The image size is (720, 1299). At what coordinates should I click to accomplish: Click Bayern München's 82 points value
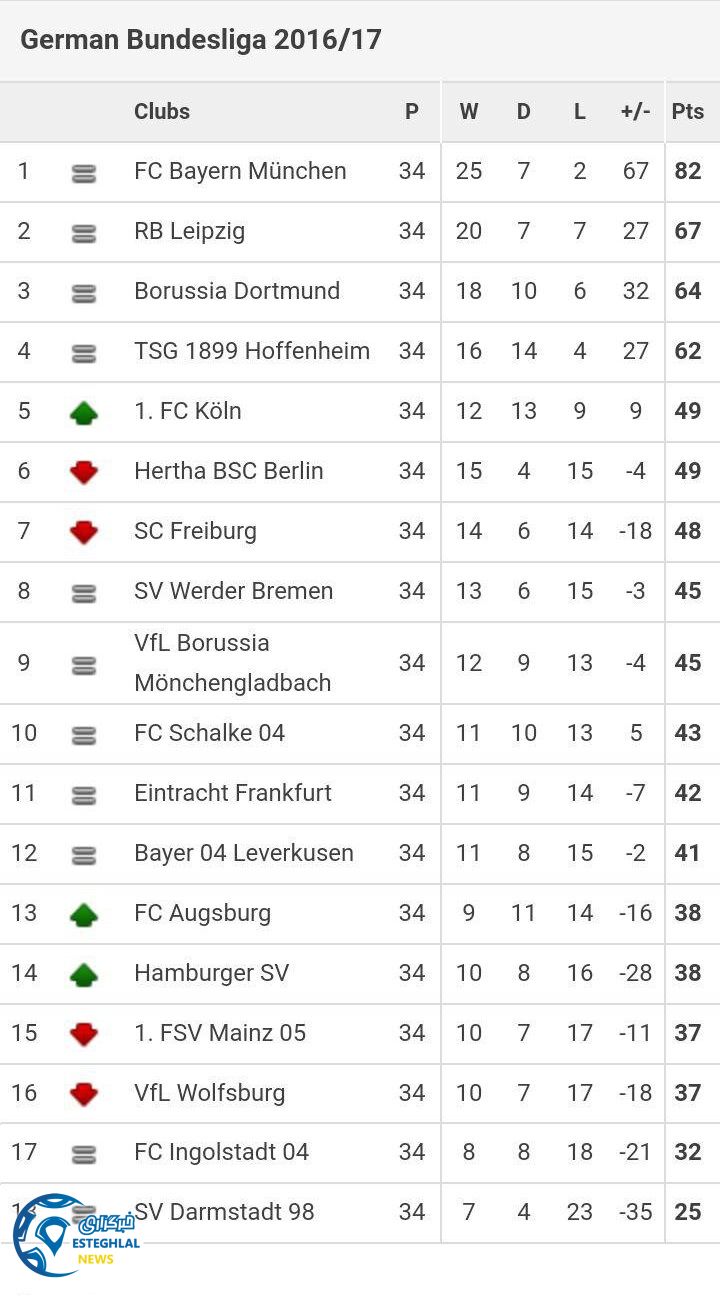688,171
